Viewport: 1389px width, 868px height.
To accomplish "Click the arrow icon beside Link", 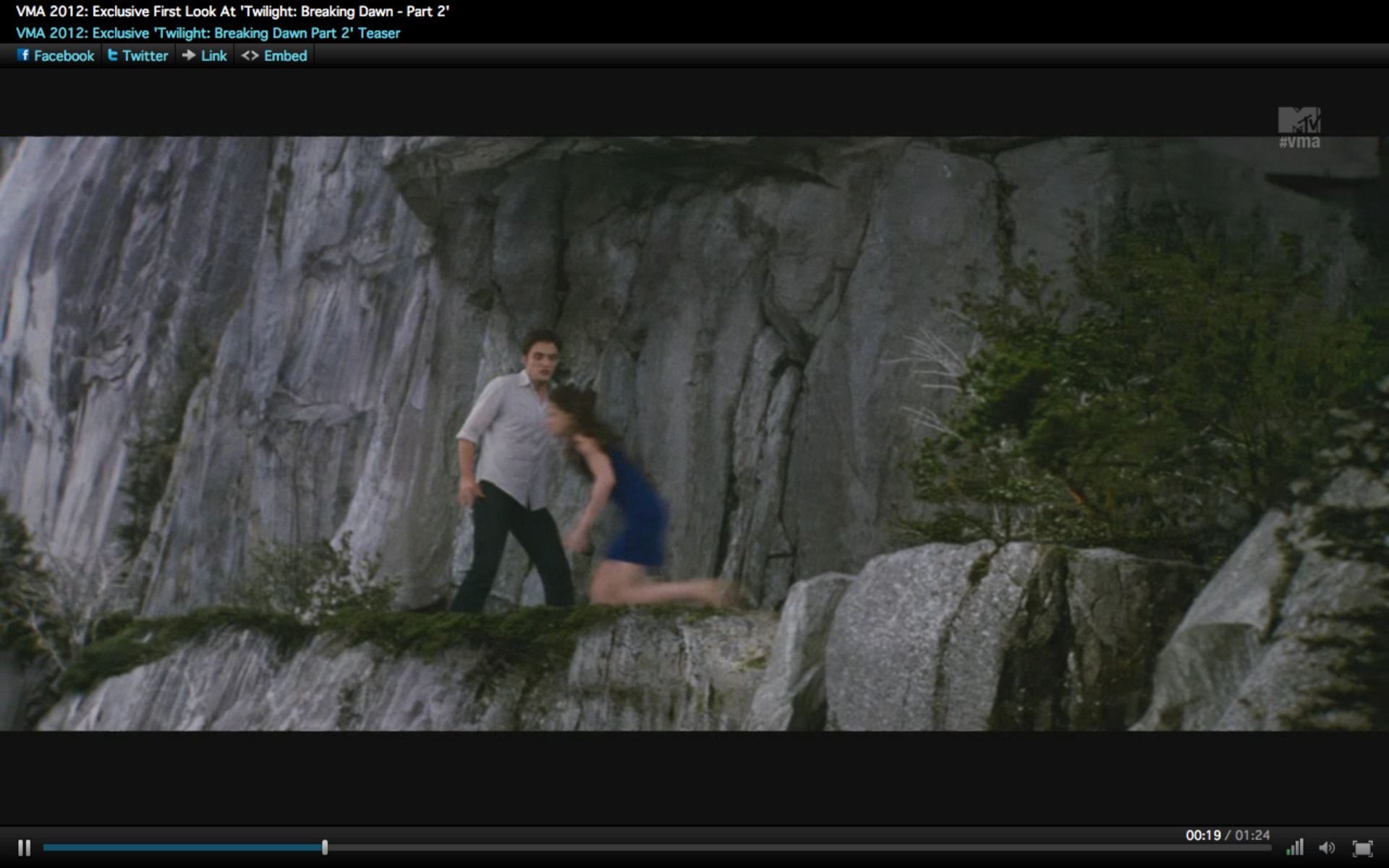I will click(189, 55).
